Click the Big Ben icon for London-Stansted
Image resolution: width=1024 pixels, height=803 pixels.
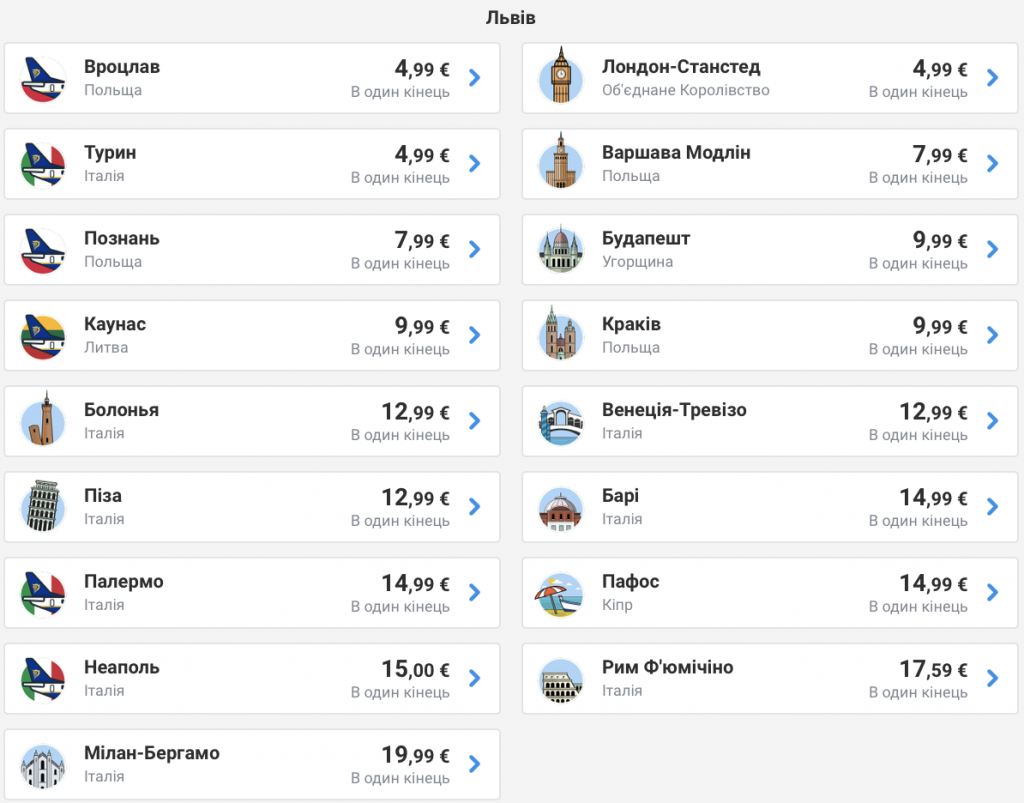pos(560,77)
